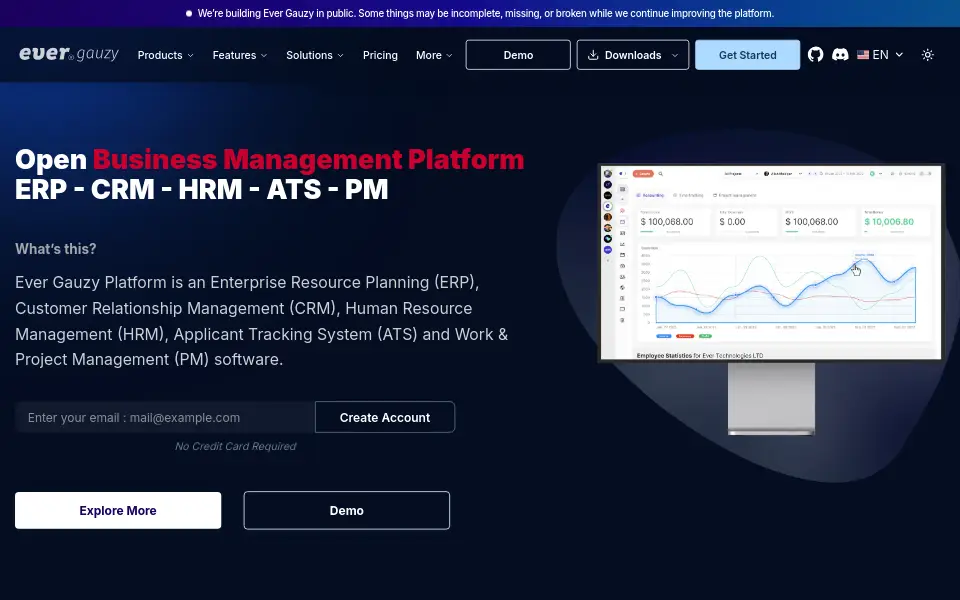This screenshot has height=600, width=960.
Task: Click the dashboard preview monitor image
Action: pos(771,299)
